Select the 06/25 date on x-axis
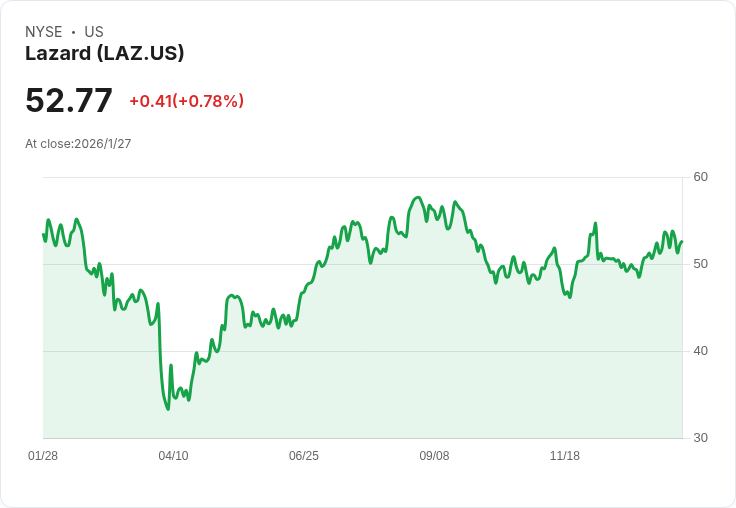 click(304, 456)
